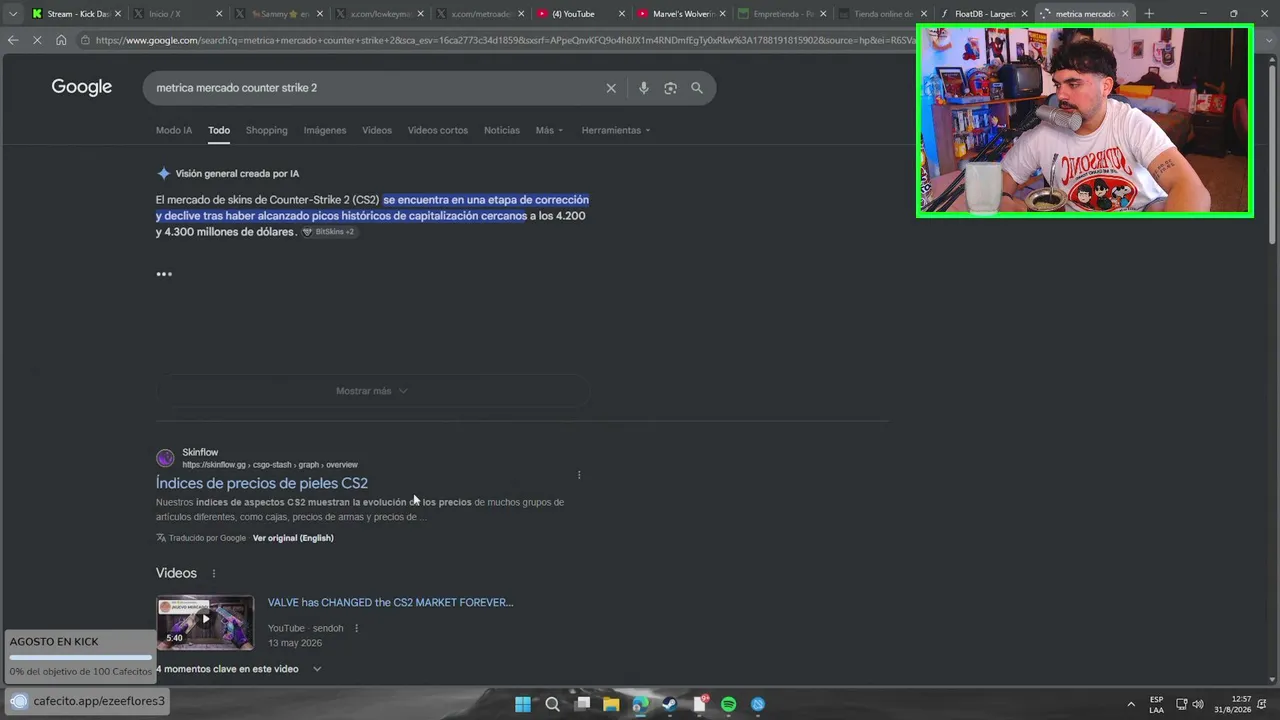Open Índices de precios de pieles CS2 result
The image size is (1280, 720).
pyautogui.click(x=262, y=483)
